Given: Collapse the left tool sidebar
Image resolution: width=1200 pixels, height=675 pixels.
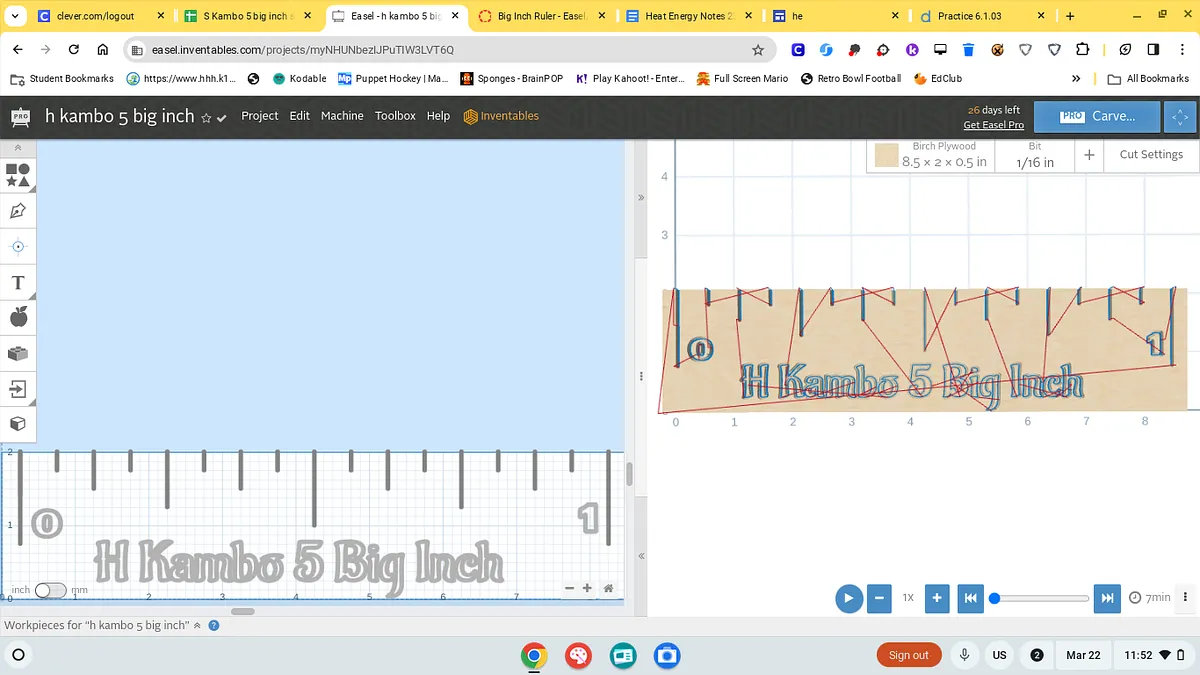Looking at the screenshot, I should (17, 148).
